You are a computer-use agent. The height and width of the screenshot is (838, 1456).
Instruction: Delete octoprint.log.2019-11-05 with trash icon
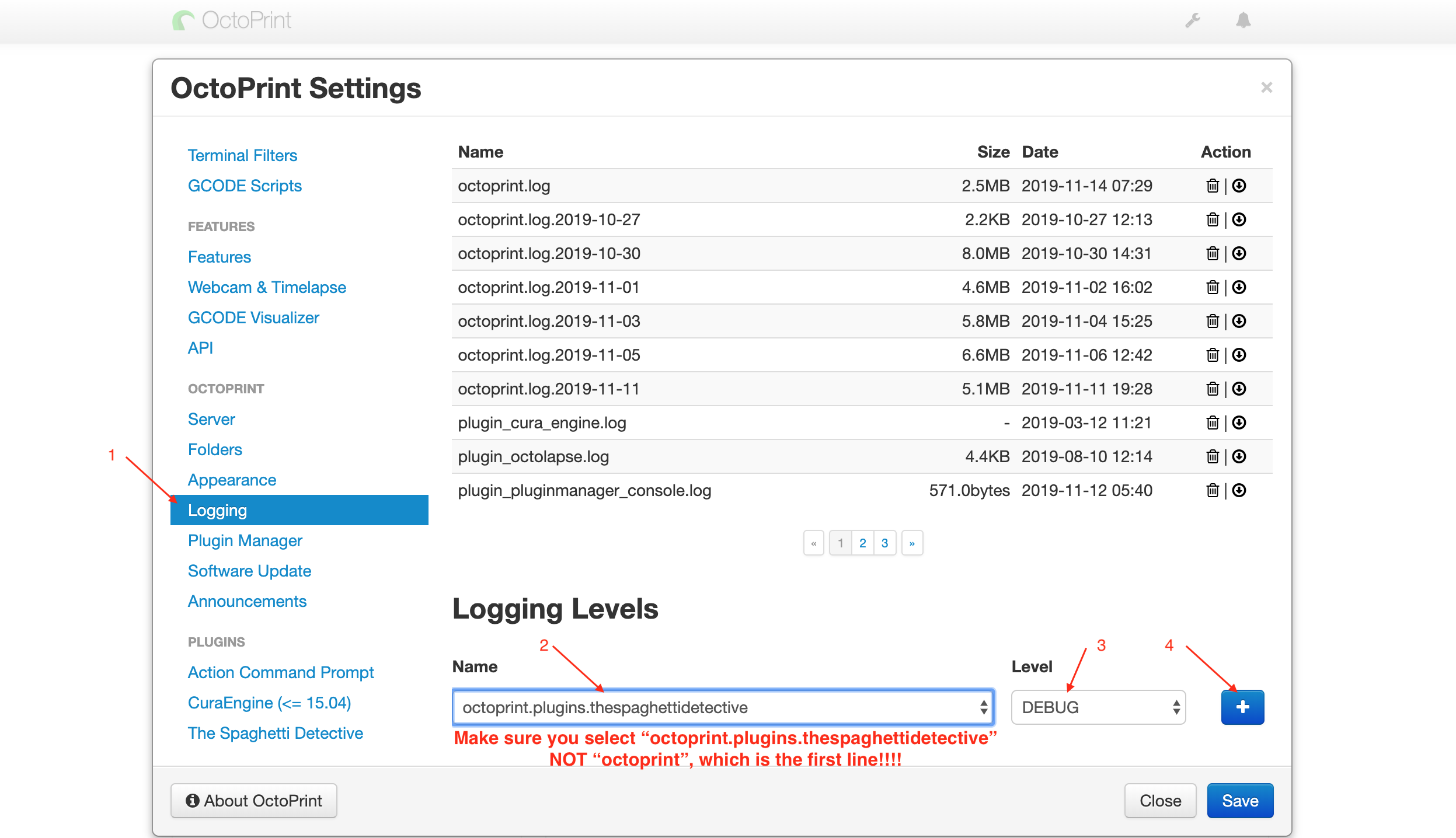pos(1213,355)
